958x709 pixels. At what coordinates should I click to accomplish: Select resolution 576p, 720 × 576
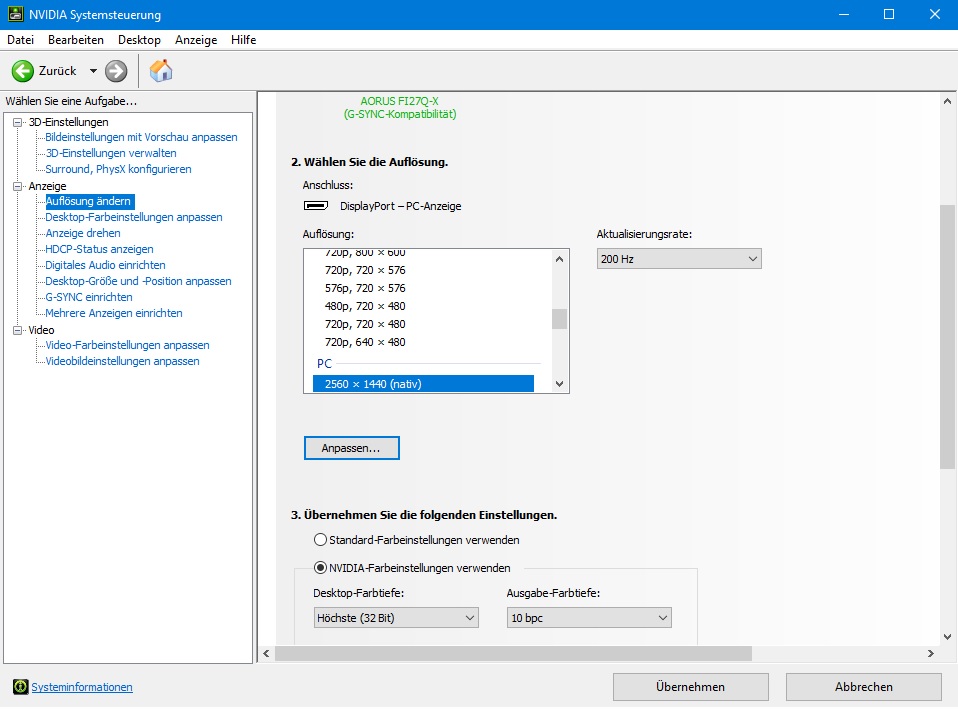coord(365,288)
